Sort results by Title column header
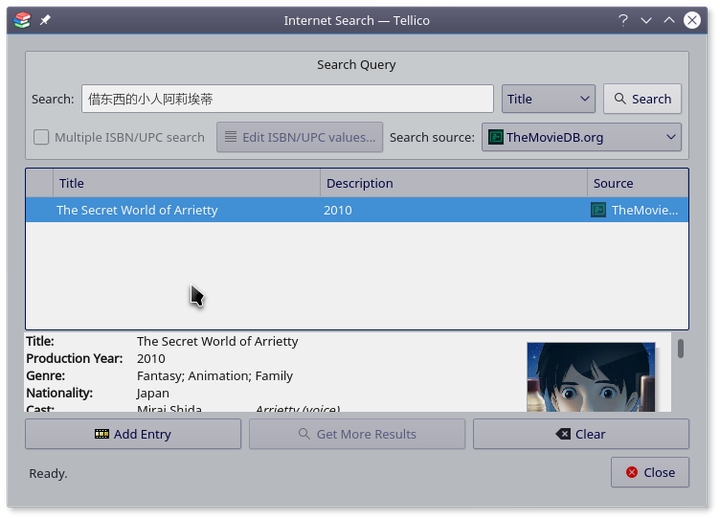The image size is (720, 520). pos(186,183)
